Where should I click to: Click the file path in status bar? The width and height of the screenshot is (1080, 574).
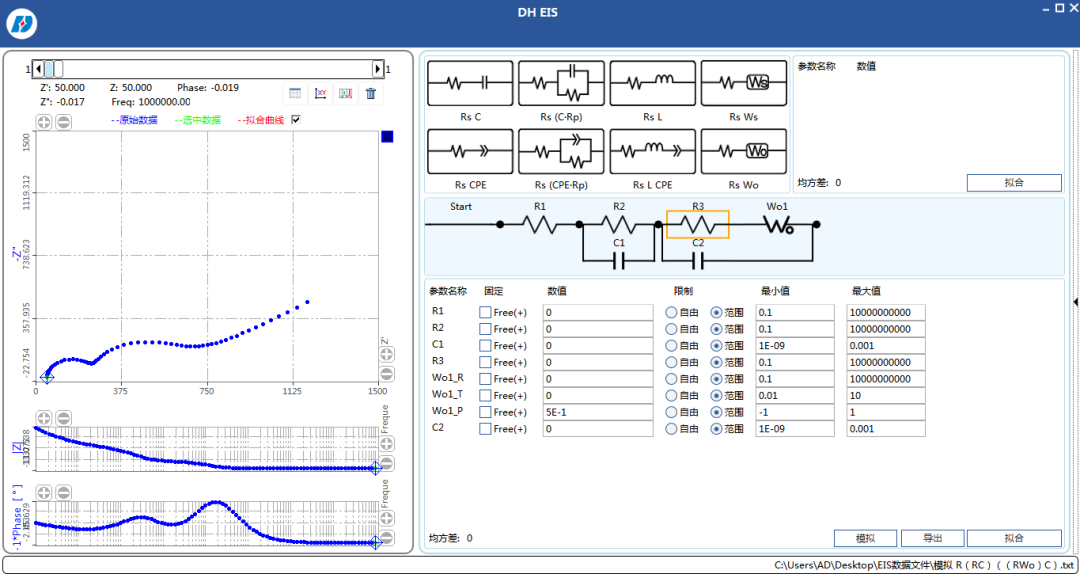[923, 565]
